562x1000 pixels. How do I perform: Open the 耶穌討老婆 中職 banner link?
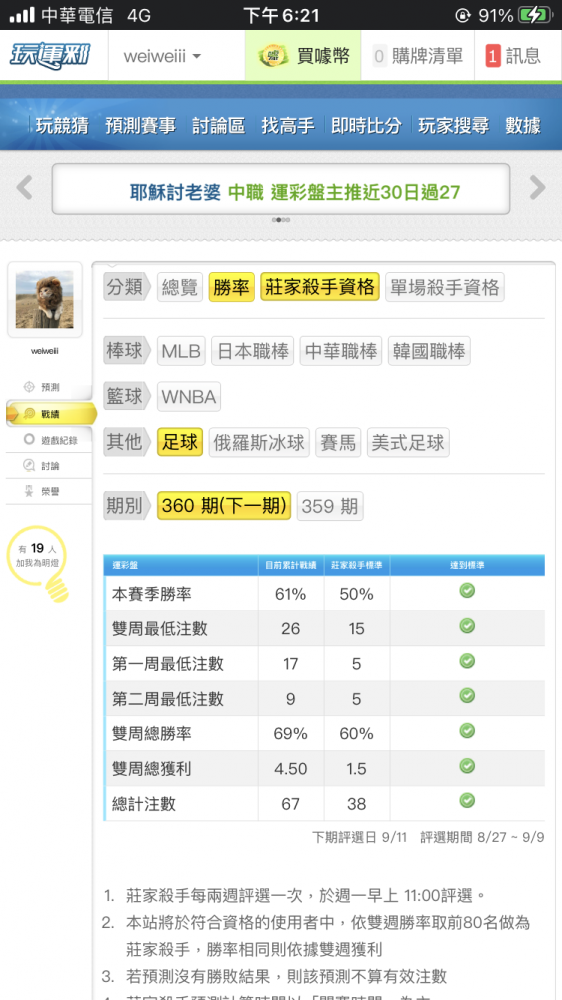295,191
